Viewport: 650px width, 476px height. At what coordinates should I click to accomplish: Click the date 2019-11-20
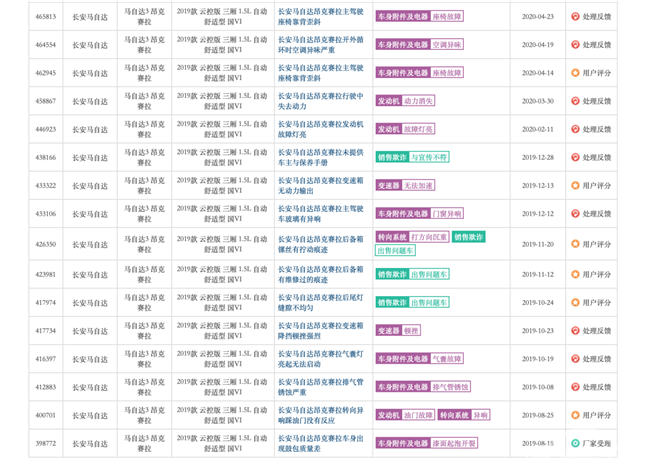tap(538, 244)
